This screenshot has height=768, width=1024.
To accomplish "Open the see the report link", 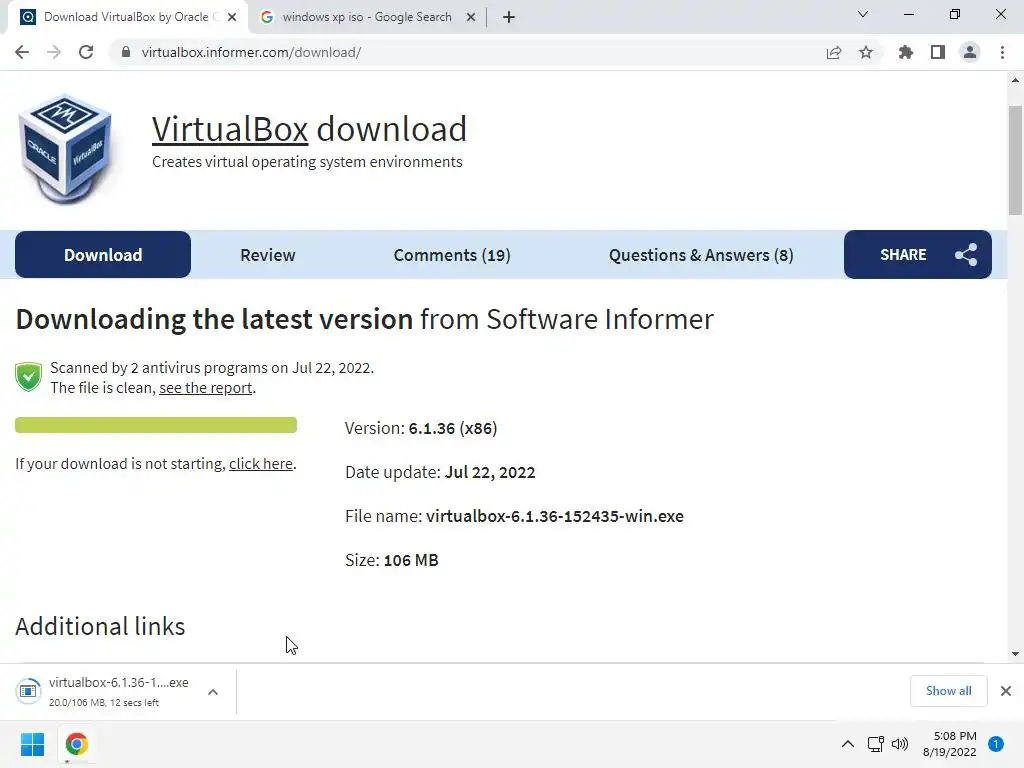I will coord(206,388).
